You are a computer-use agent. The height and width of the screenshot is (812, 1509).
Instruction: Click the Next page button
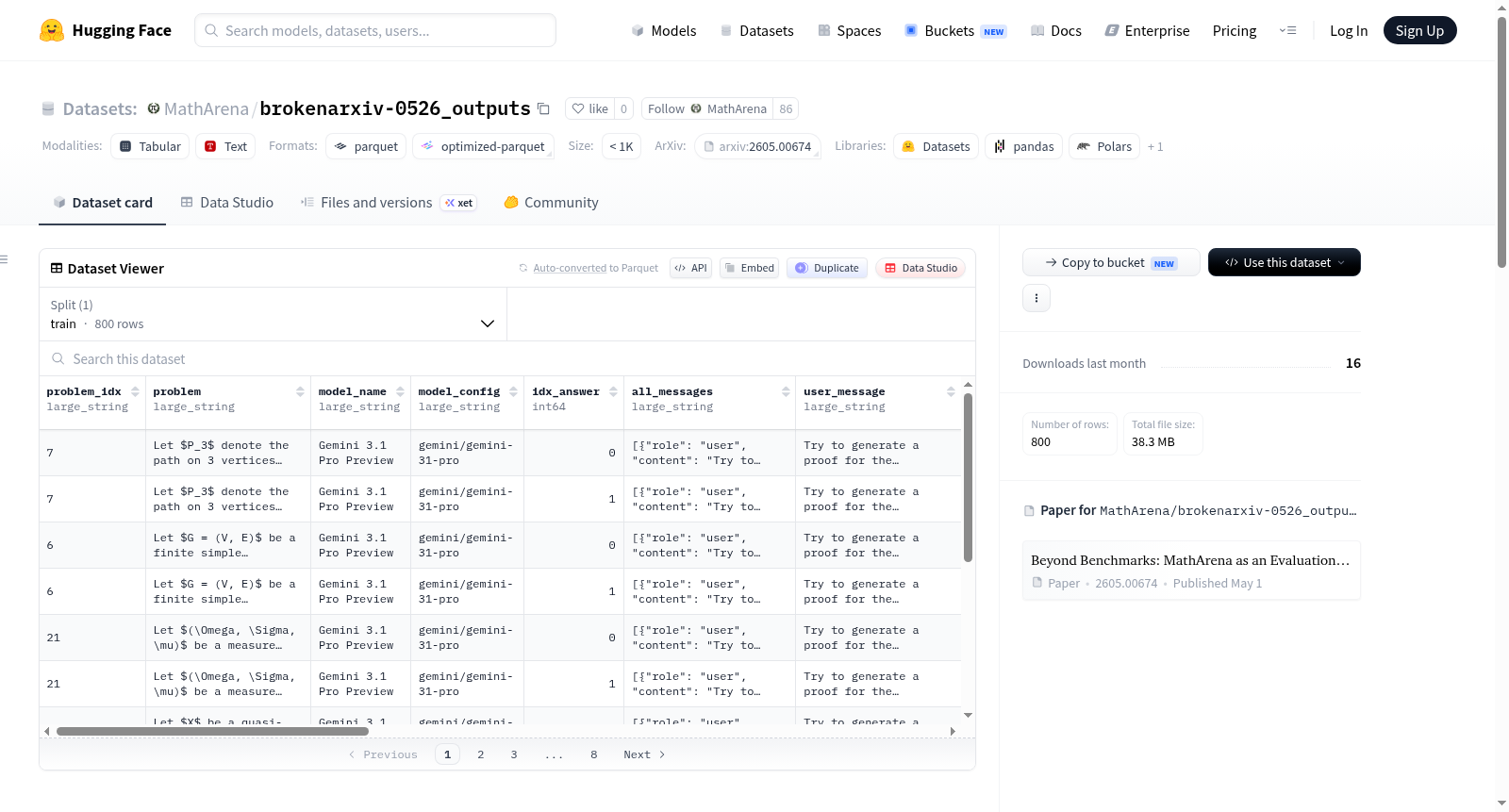pyautogui.click(x=644, y=754)
